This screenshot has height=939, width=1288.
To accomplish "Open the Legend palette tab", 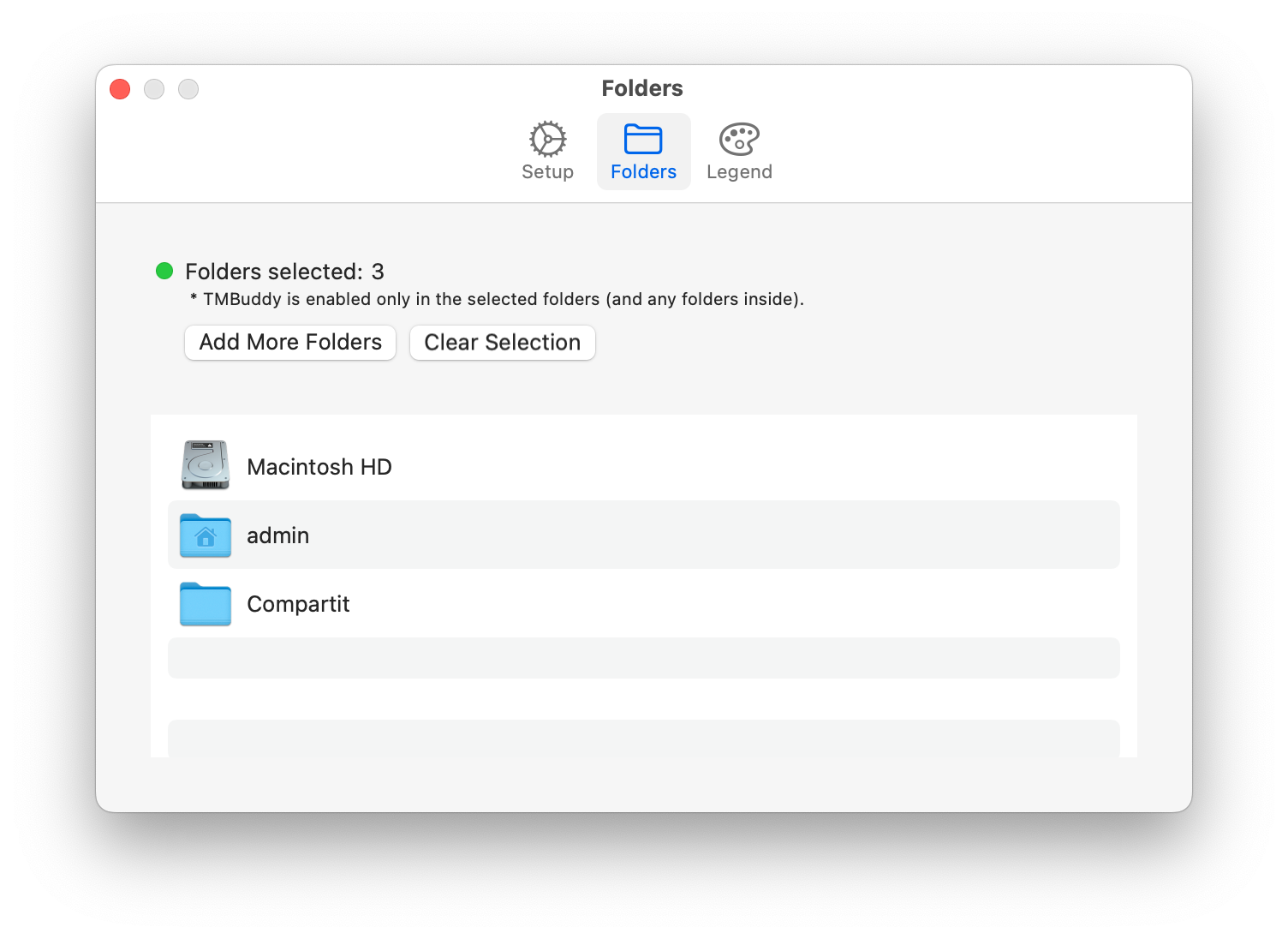I will click(x=739, y=152).
